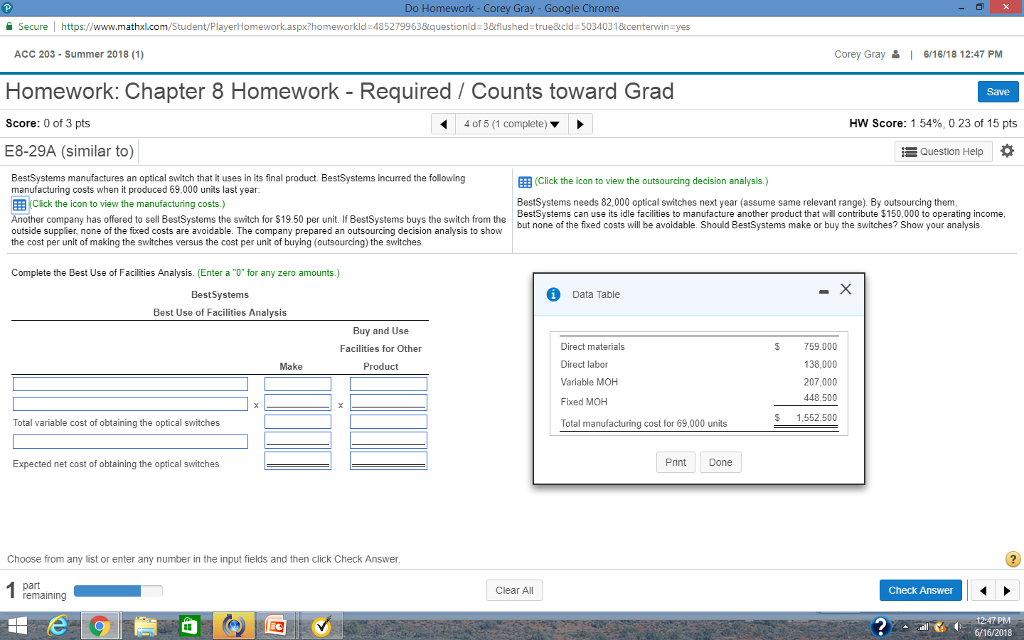
Task: Click Expected net cost Make column input
Action: tap(298, 461)
